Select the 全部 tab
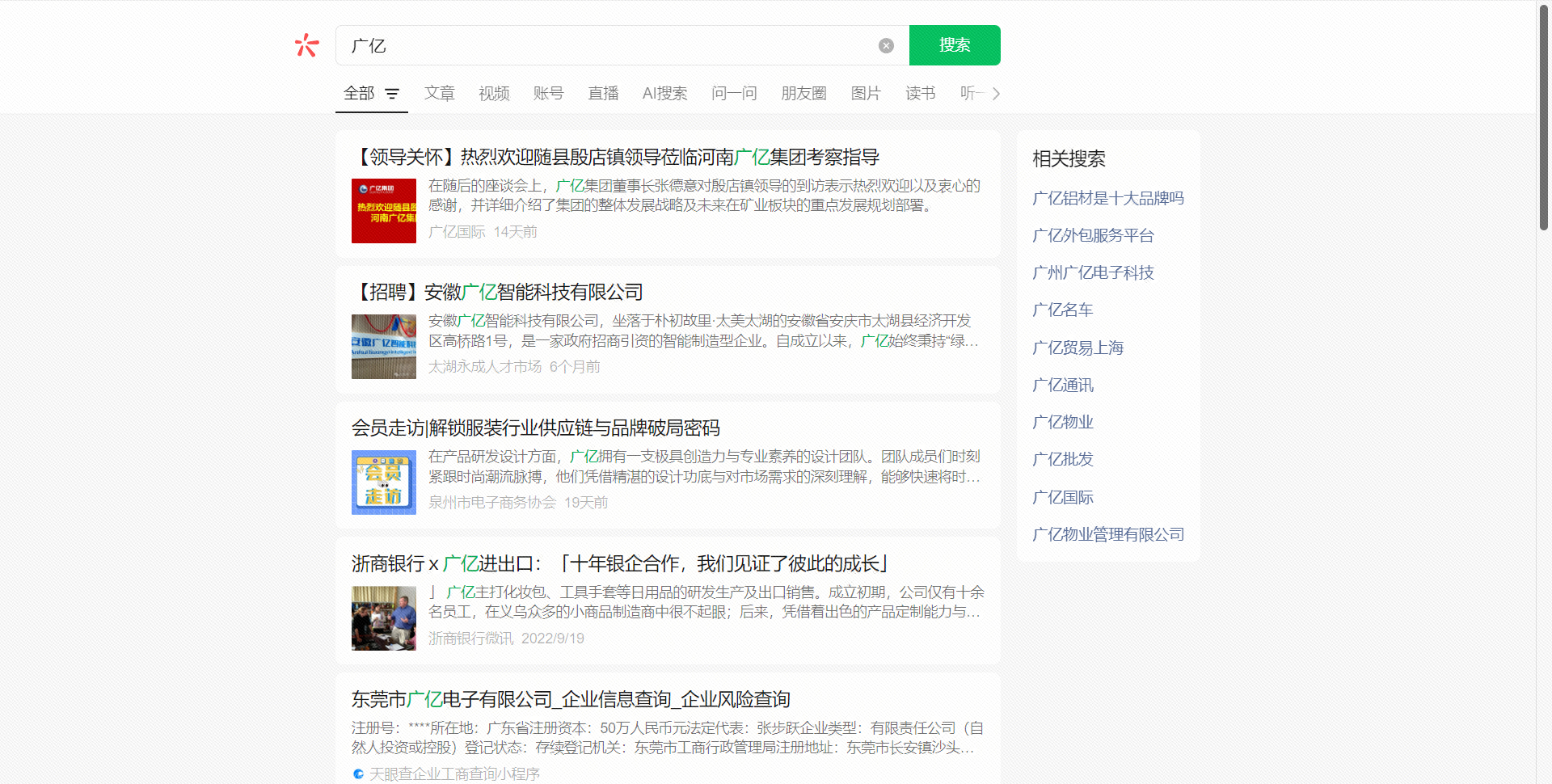This screenshot has height=784, width=1552. click(359, 94)
